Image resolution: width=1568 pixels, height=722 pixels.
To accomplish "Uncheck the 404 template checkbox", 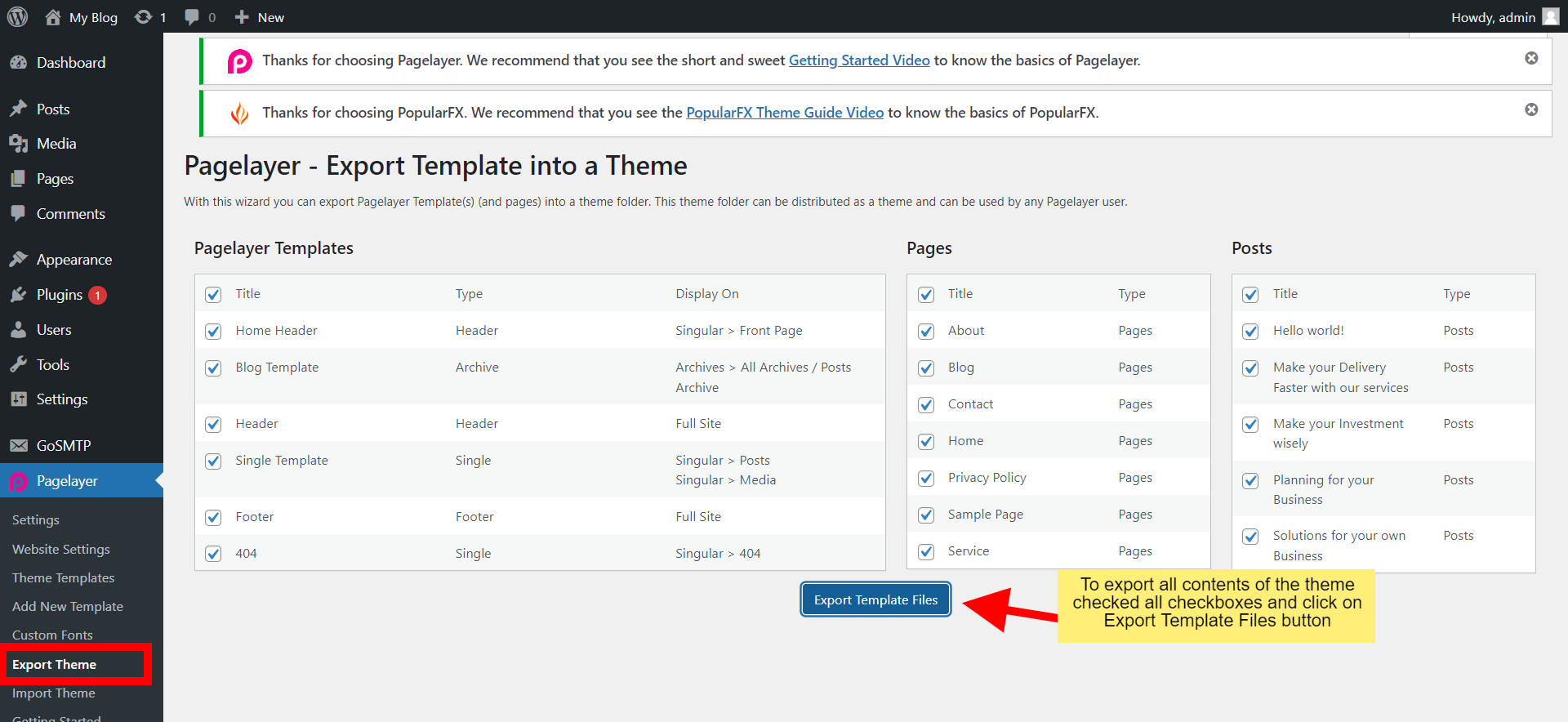I will tap(213, 554).
